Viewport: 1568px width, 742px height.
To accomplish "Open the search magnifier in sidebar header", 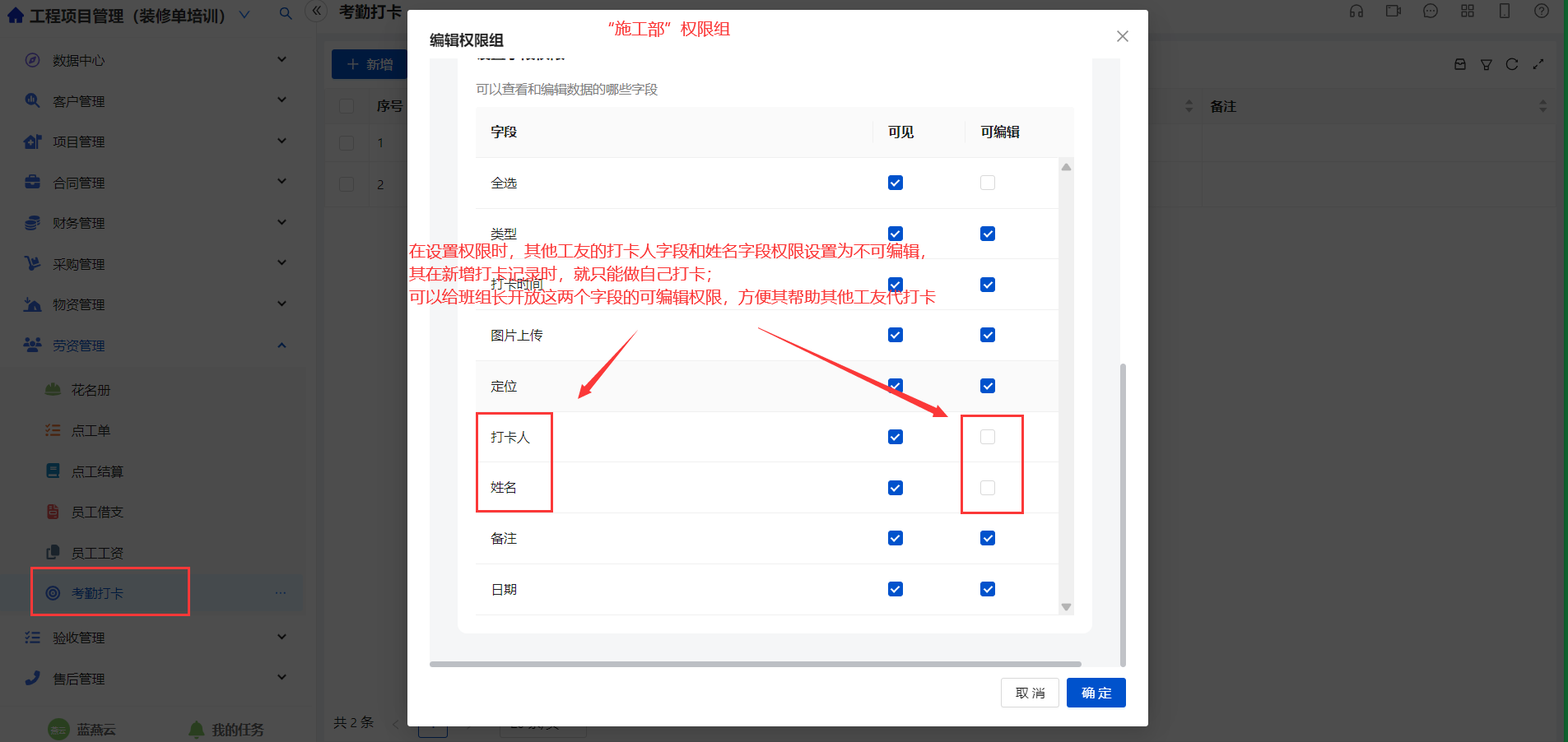I will coord(286,13).
